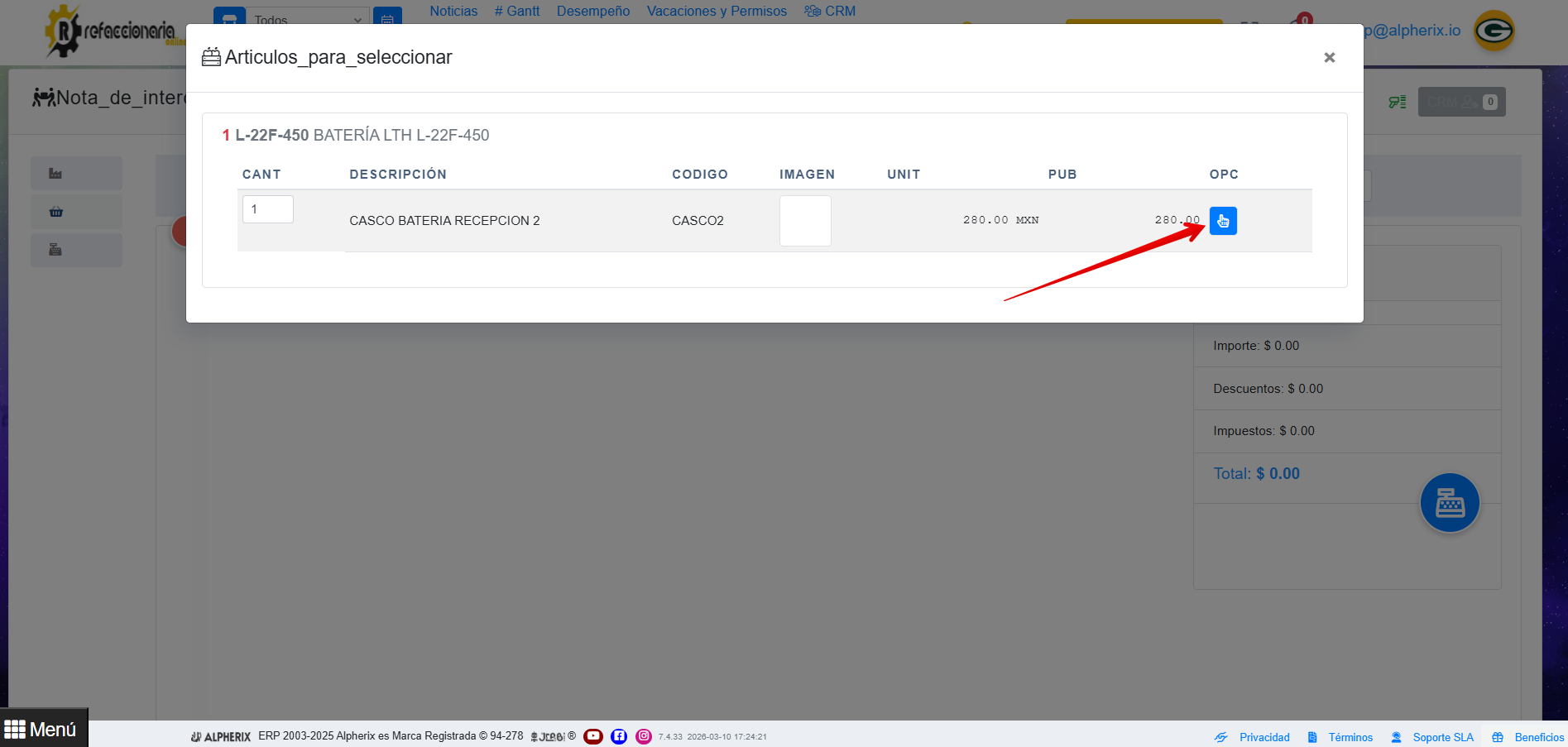
Task: Open the cash register sidebar button
Action: [x=76, y=250]
